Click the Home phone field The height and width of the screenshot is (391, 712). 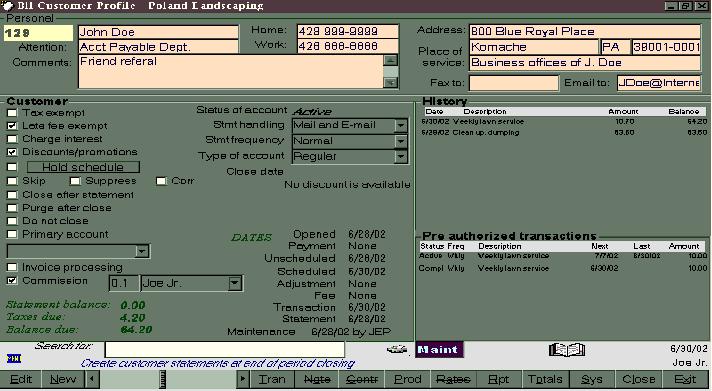pyautogui.click(x=347, y=31)
